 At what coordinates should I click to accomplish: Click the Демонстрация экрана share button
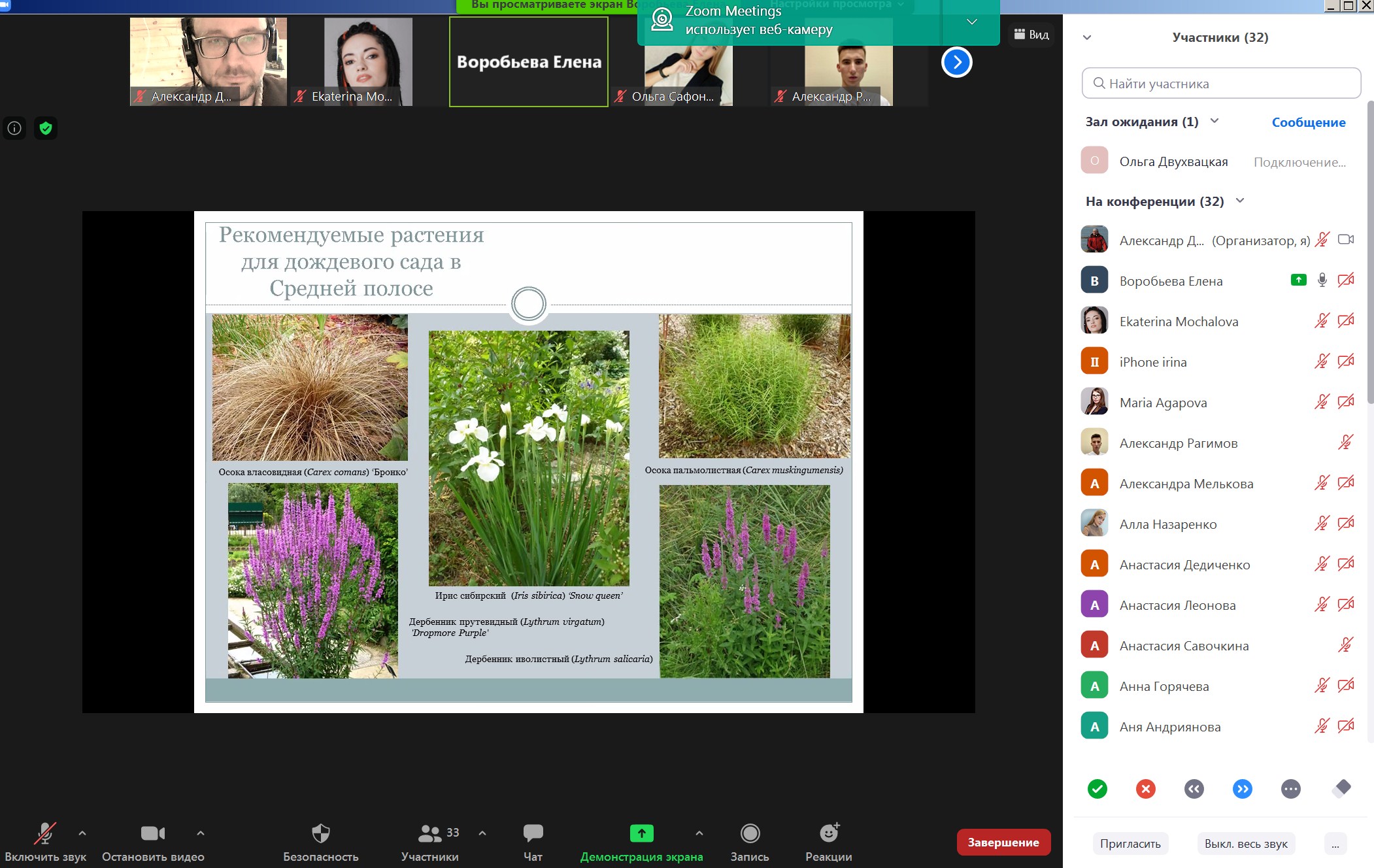click(x=641, y=843)
